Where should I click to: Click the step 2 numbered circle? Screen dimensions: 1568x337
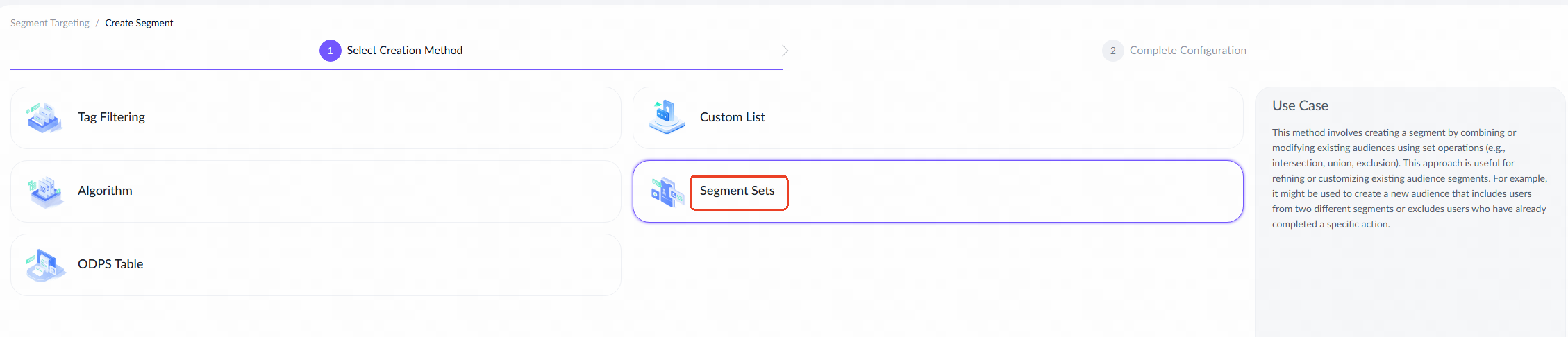[x=1112, y=51]
